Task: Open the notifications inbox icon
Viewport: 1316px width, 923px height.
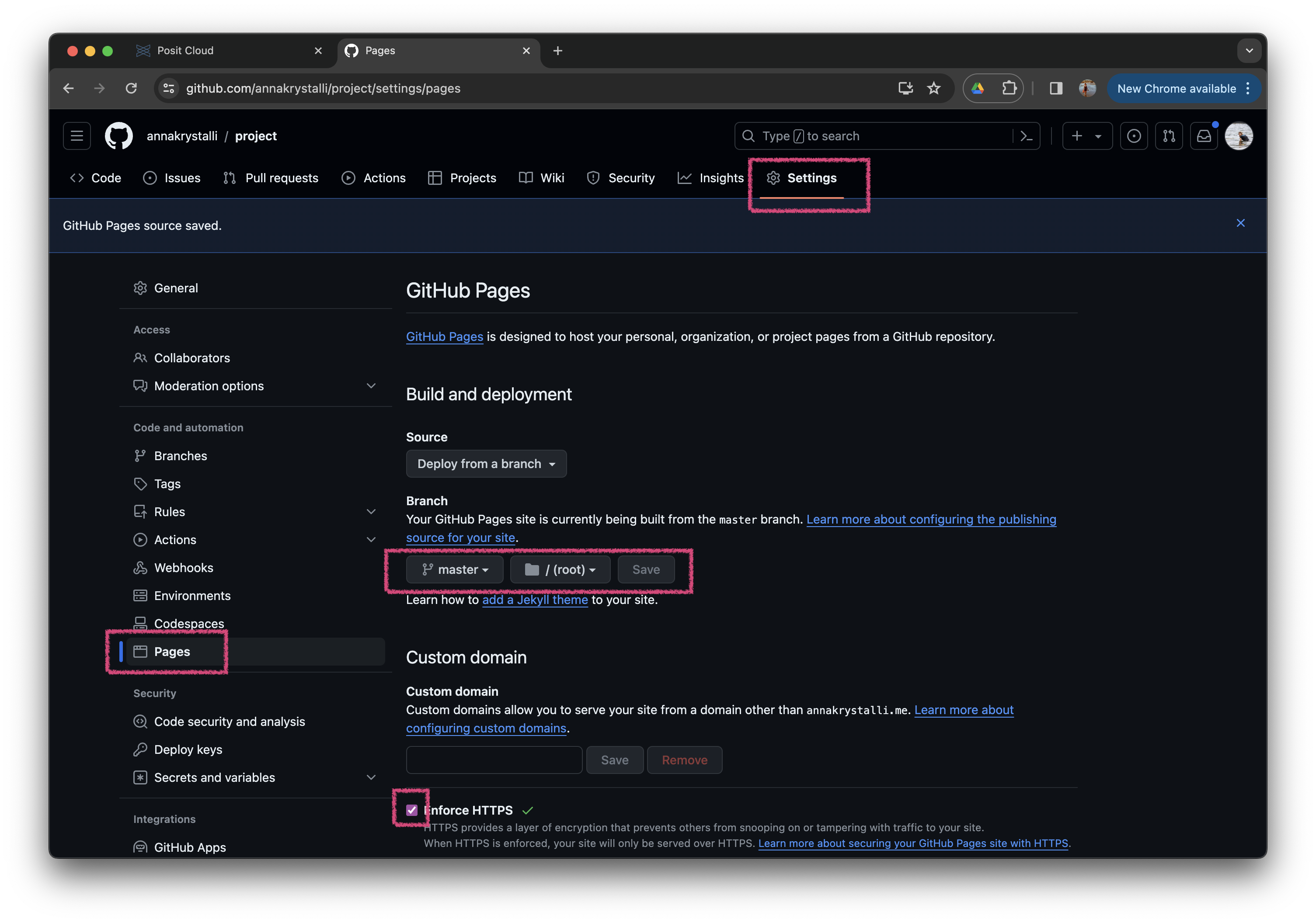Action: click(x=1204, y=136)
